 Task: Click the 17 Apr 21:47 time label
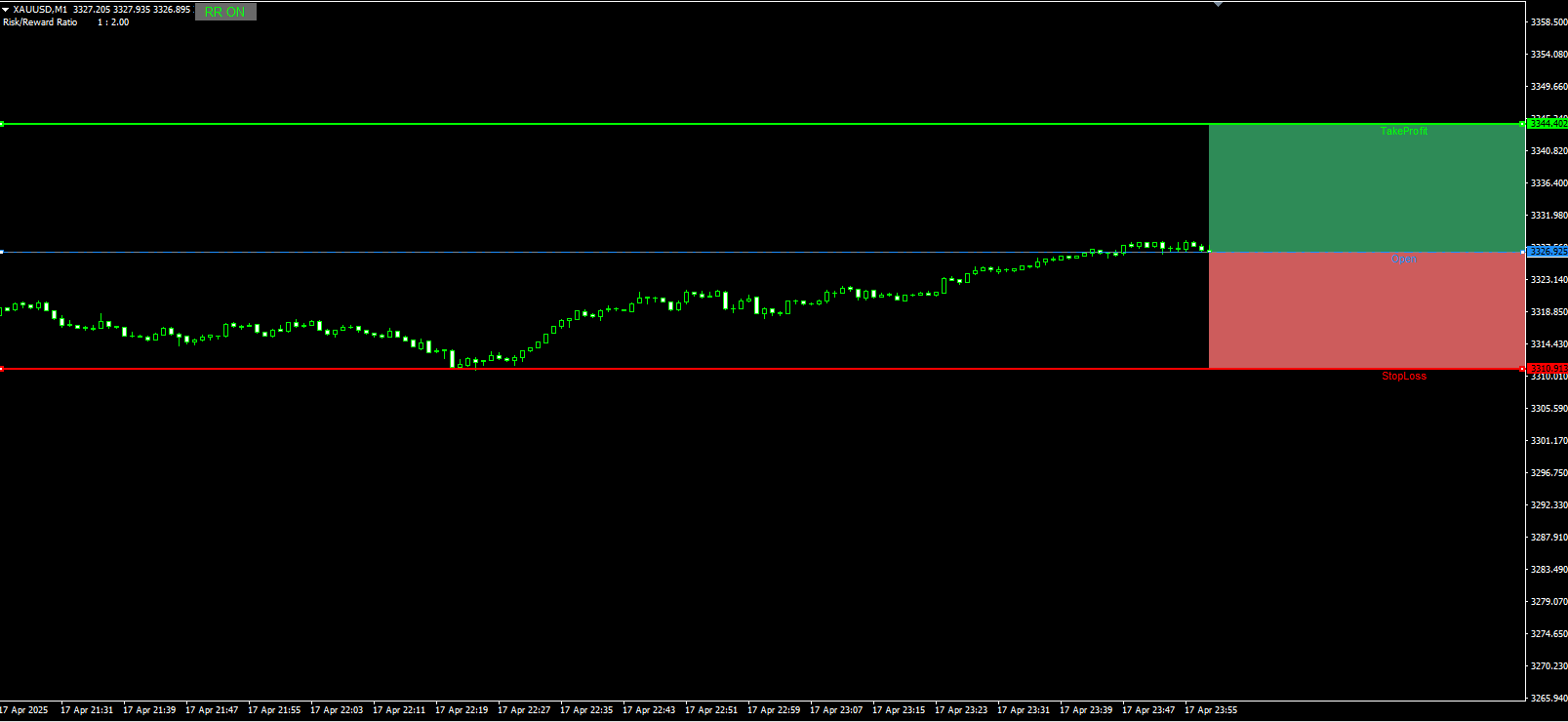coord(212,710)
